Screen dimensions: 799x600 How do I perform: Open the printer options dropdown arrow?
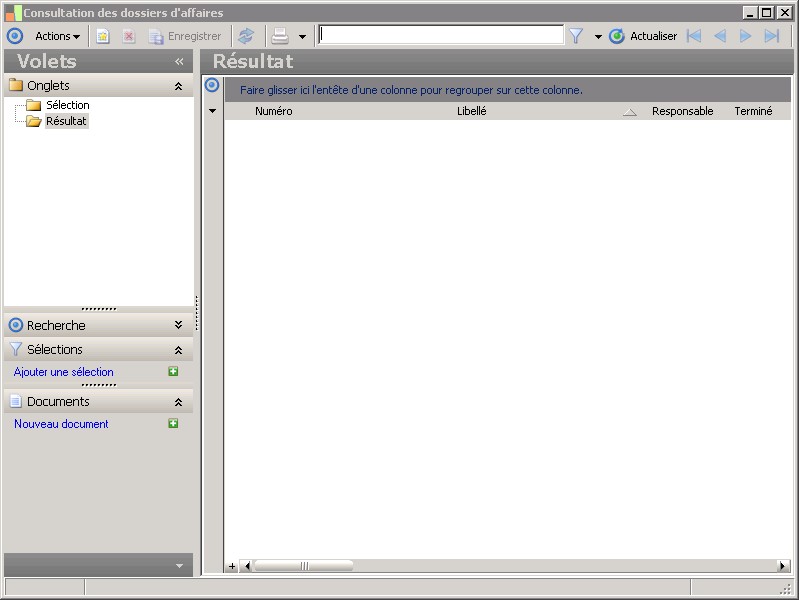tap(302, 37)
